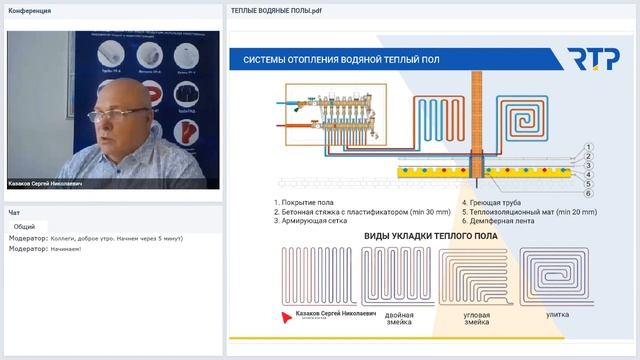The width and height of the screenshot is (640, 360).
Task: Click the RTP logo on the slide
Action: tap(593, 59)
